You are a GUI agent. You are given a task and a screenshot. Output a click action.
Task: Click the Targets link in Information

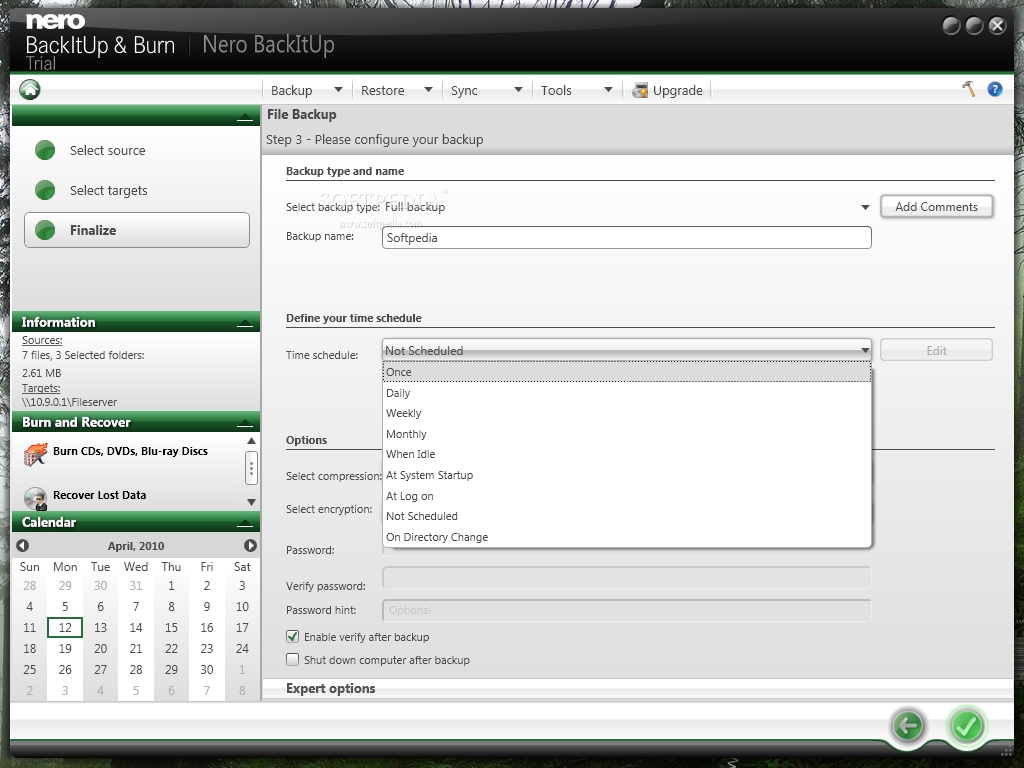[x=40, y=388]
